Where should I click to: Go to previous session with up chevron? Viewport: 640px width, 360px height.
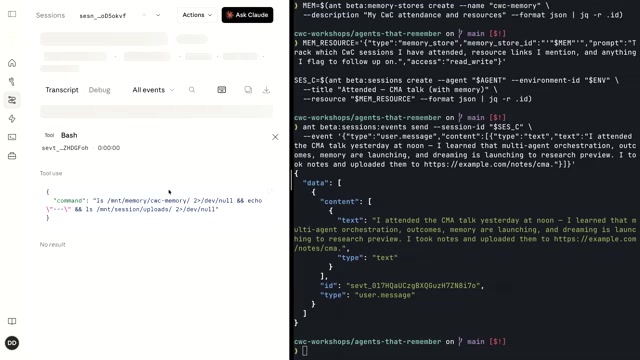pos(144,15)
